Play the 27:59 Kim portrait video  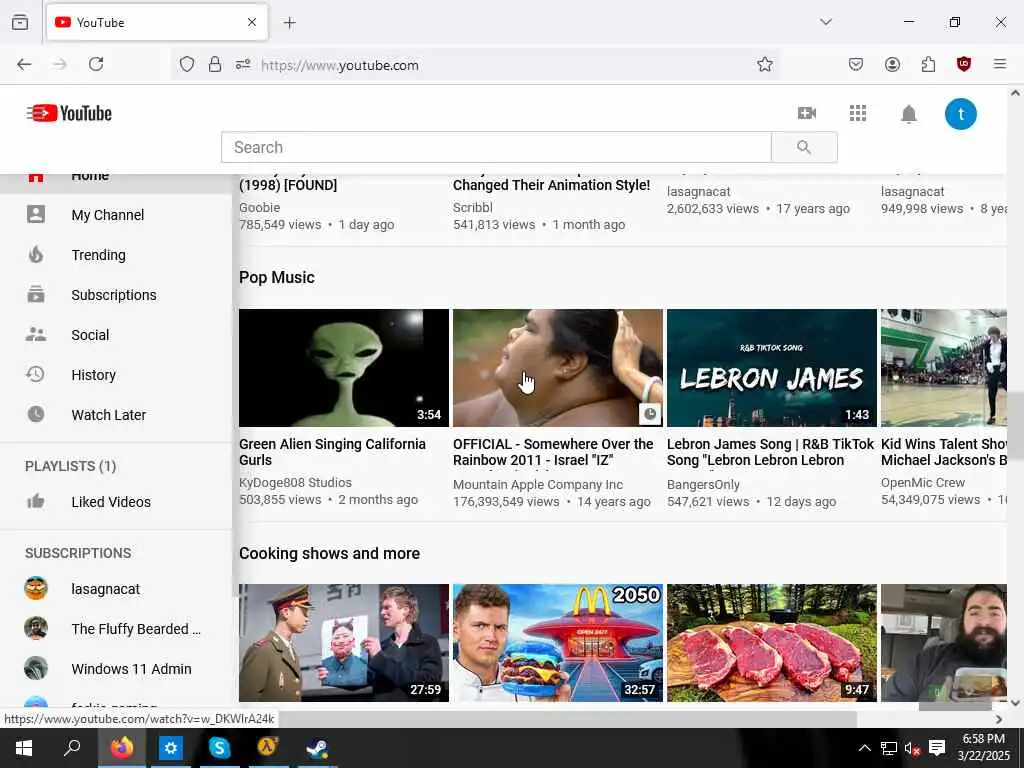tap(344, 643)
